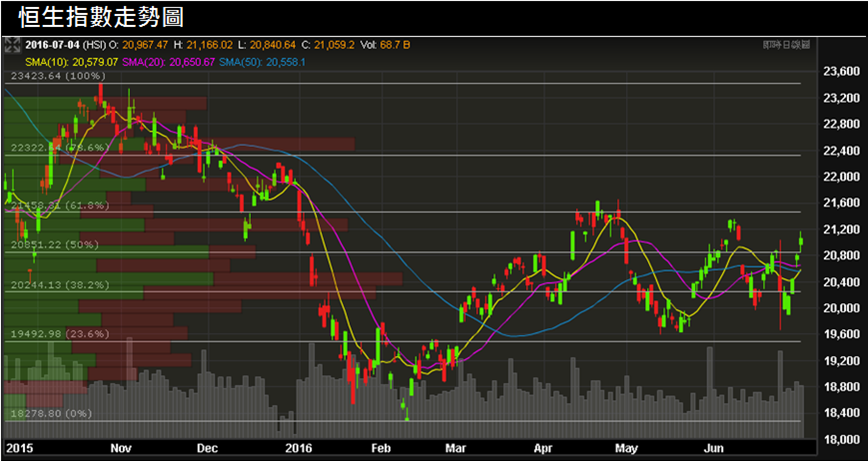Click the (61.8%) Fibonacci level label
Viewport: 868px width, 461px height.
click(x=87, y=205)
